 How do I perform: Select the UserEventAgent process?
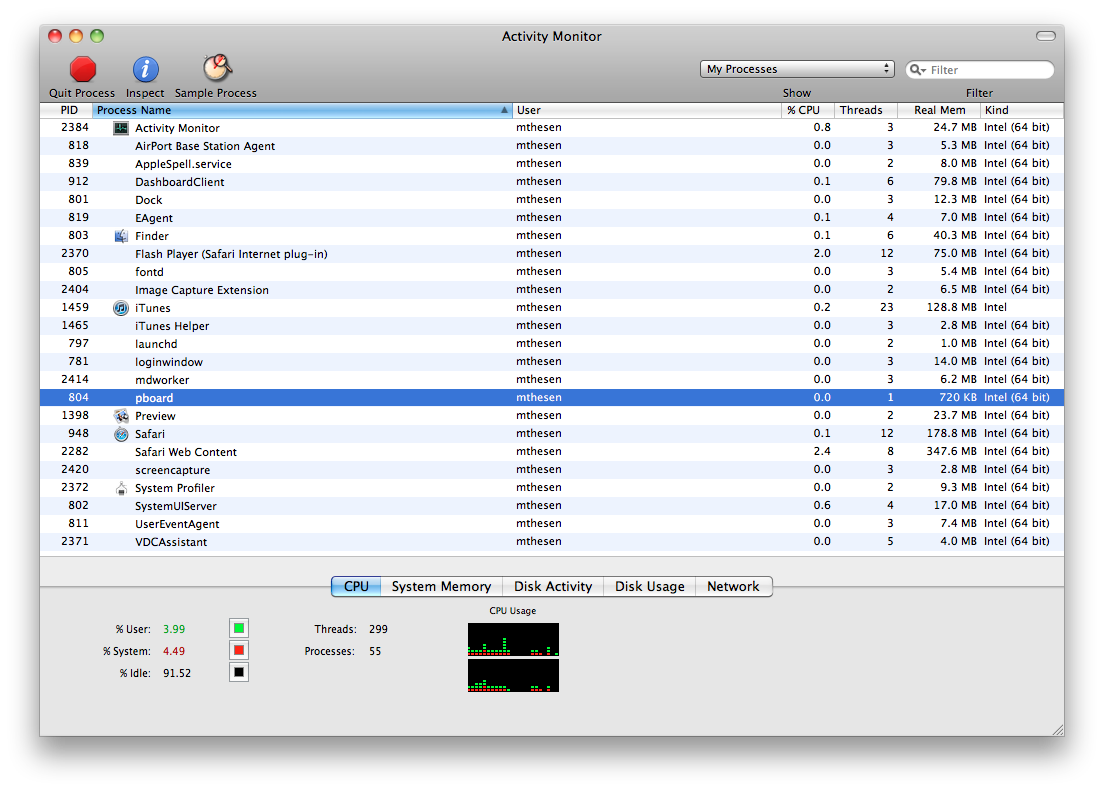click(552, 523)
